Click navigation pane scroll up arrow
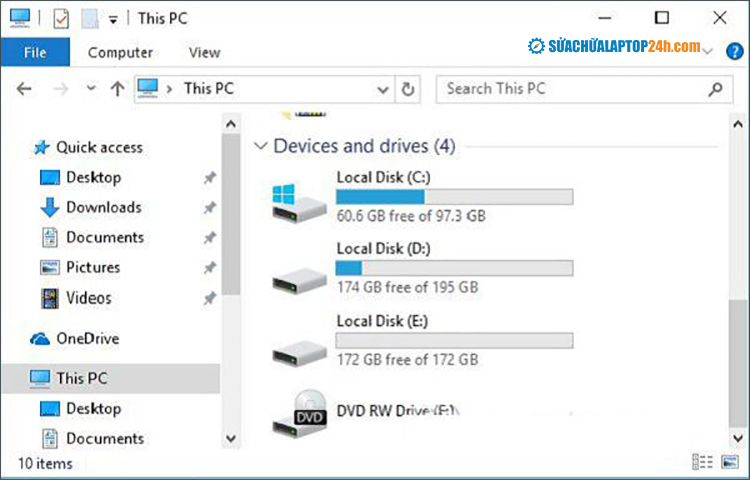The image size is (750, 480). coord(231,124)
